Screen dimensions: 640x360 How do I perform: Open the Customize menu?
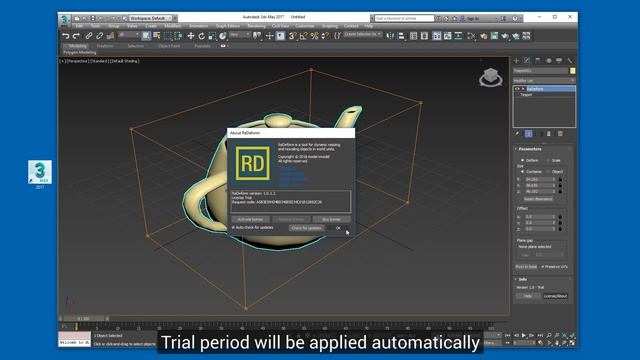305,26
